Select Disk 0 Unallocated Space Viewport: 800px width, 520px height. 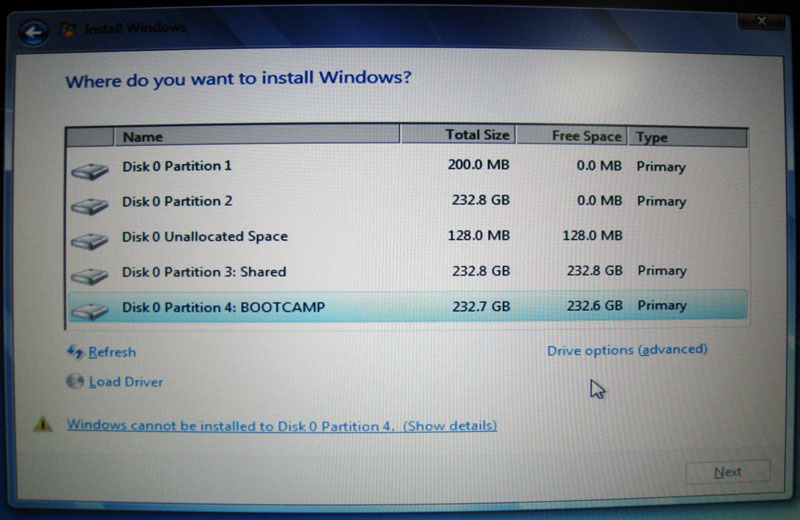(407, 236)
